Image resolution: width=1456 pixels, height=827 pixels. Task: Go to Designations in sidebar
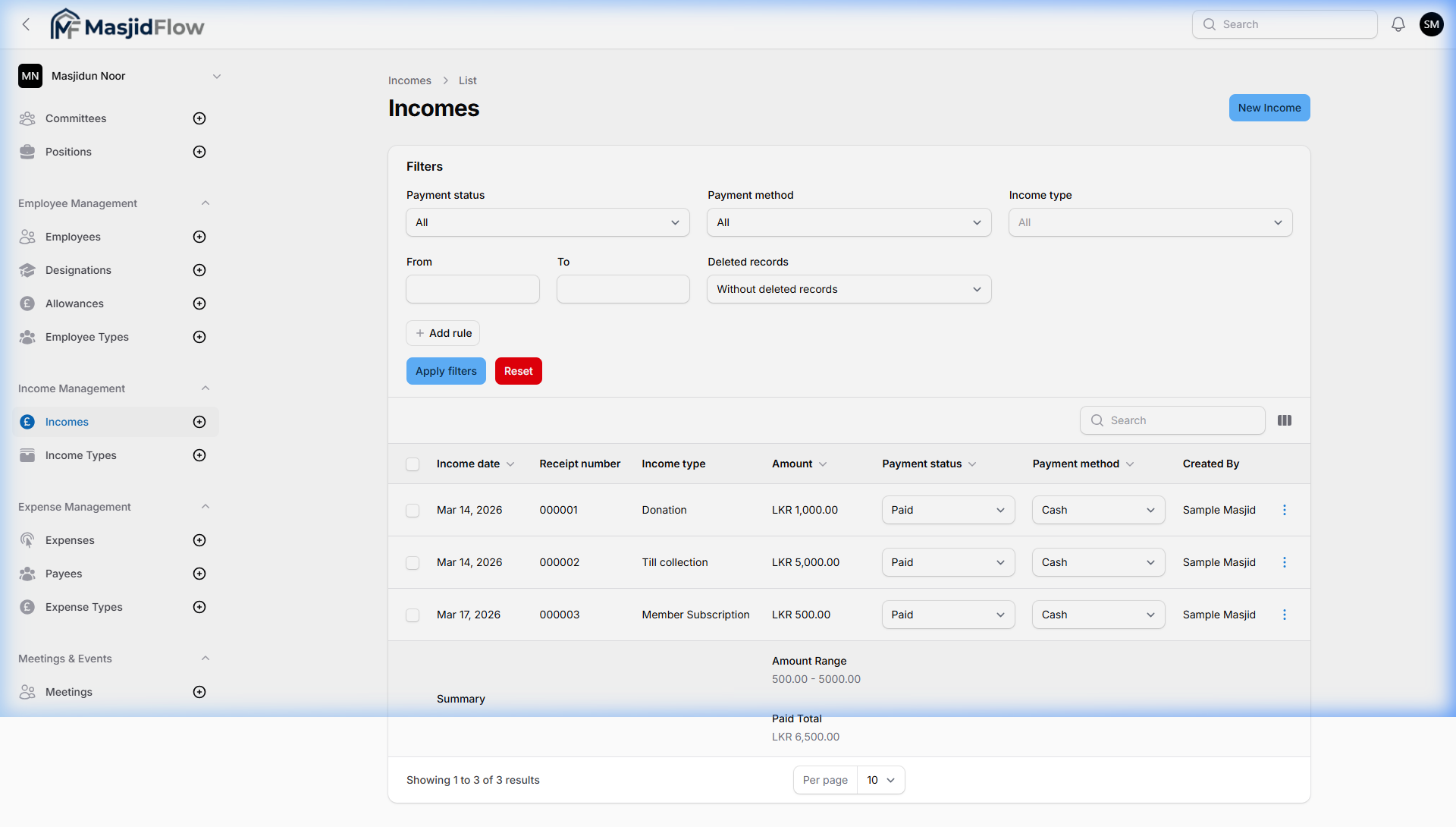click(x=78, y=270)
